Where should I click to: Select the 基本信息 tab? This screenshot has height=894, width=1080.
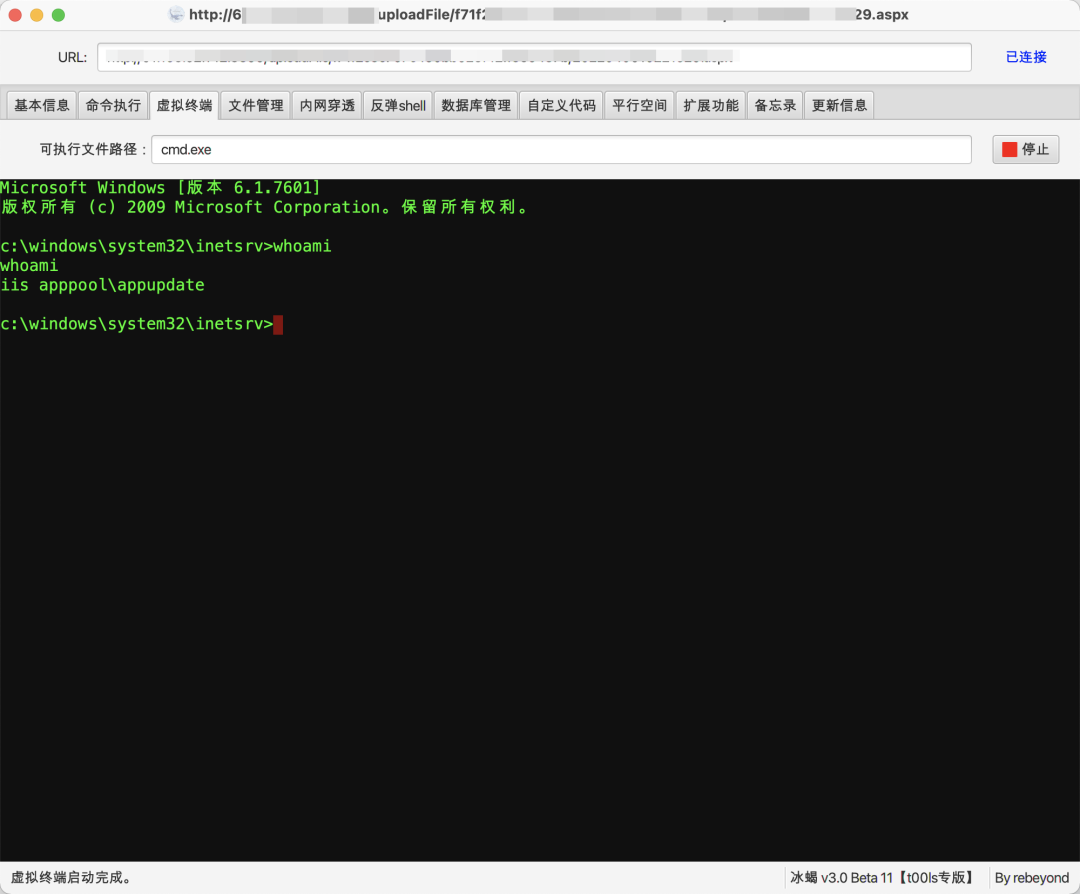[40, 104]
